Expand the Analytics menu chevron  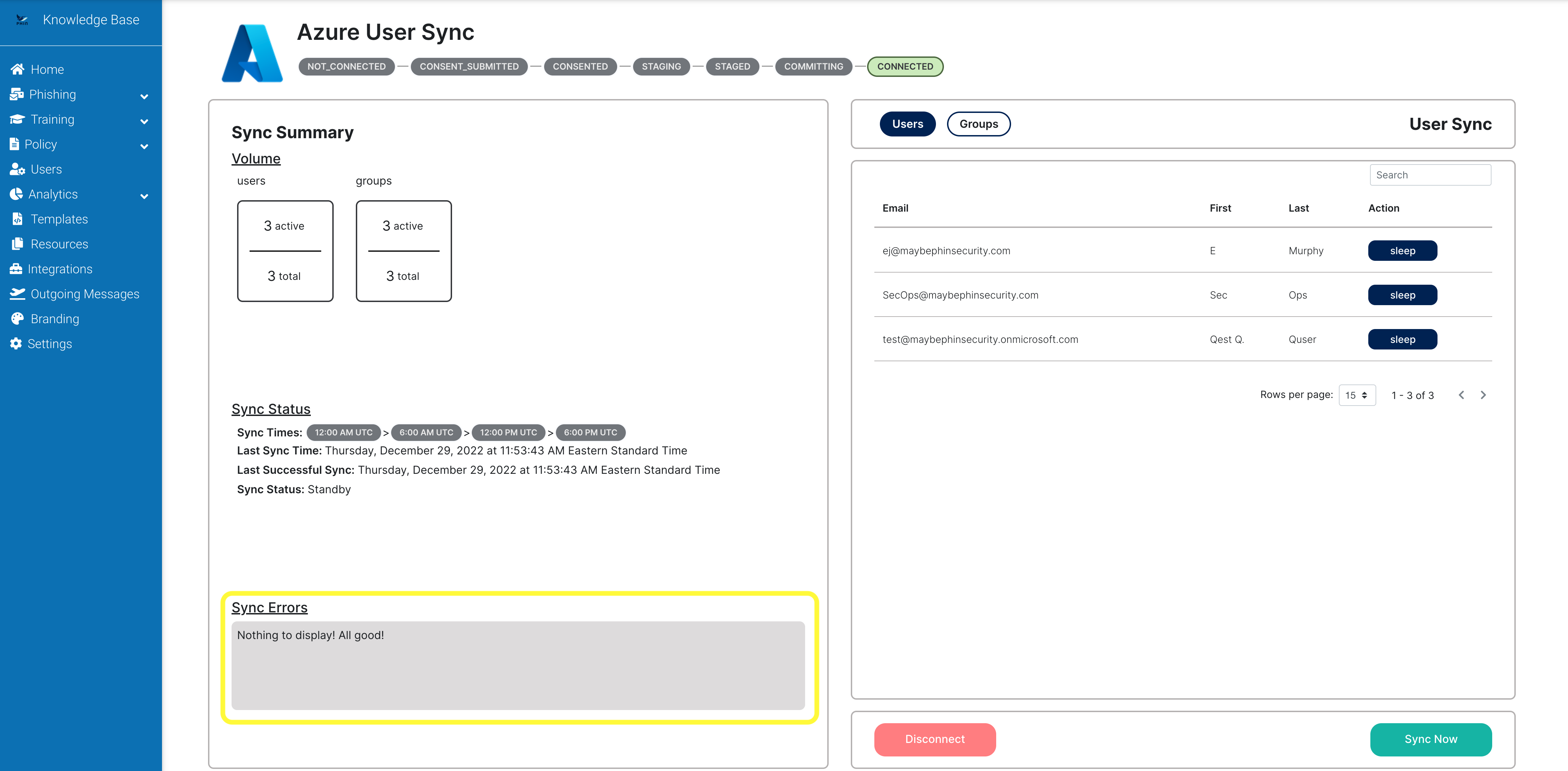(x=144, y=196)
